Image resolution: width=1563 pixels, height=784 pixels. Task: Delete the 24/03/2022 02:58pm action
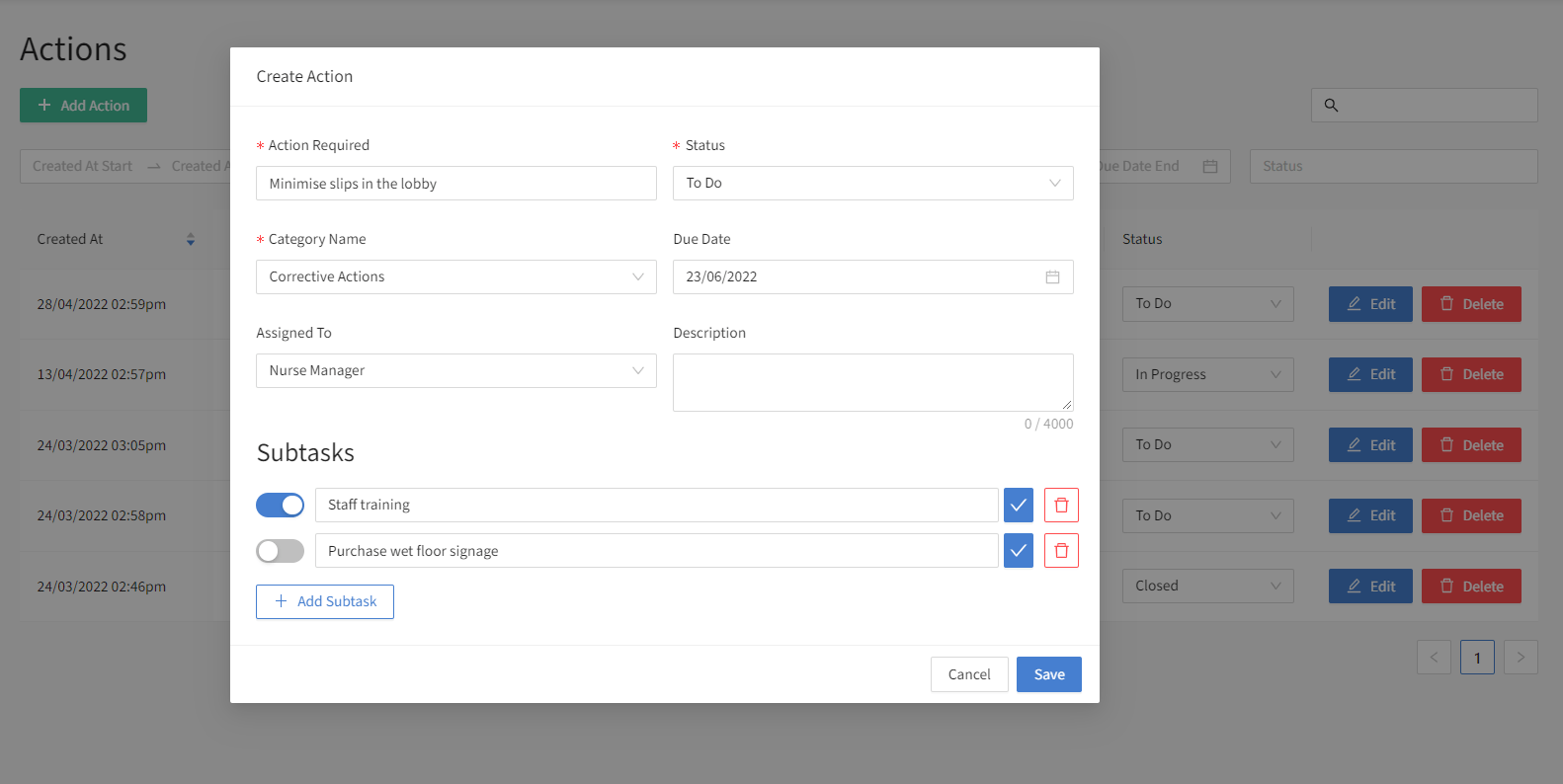click(1471, 515)
